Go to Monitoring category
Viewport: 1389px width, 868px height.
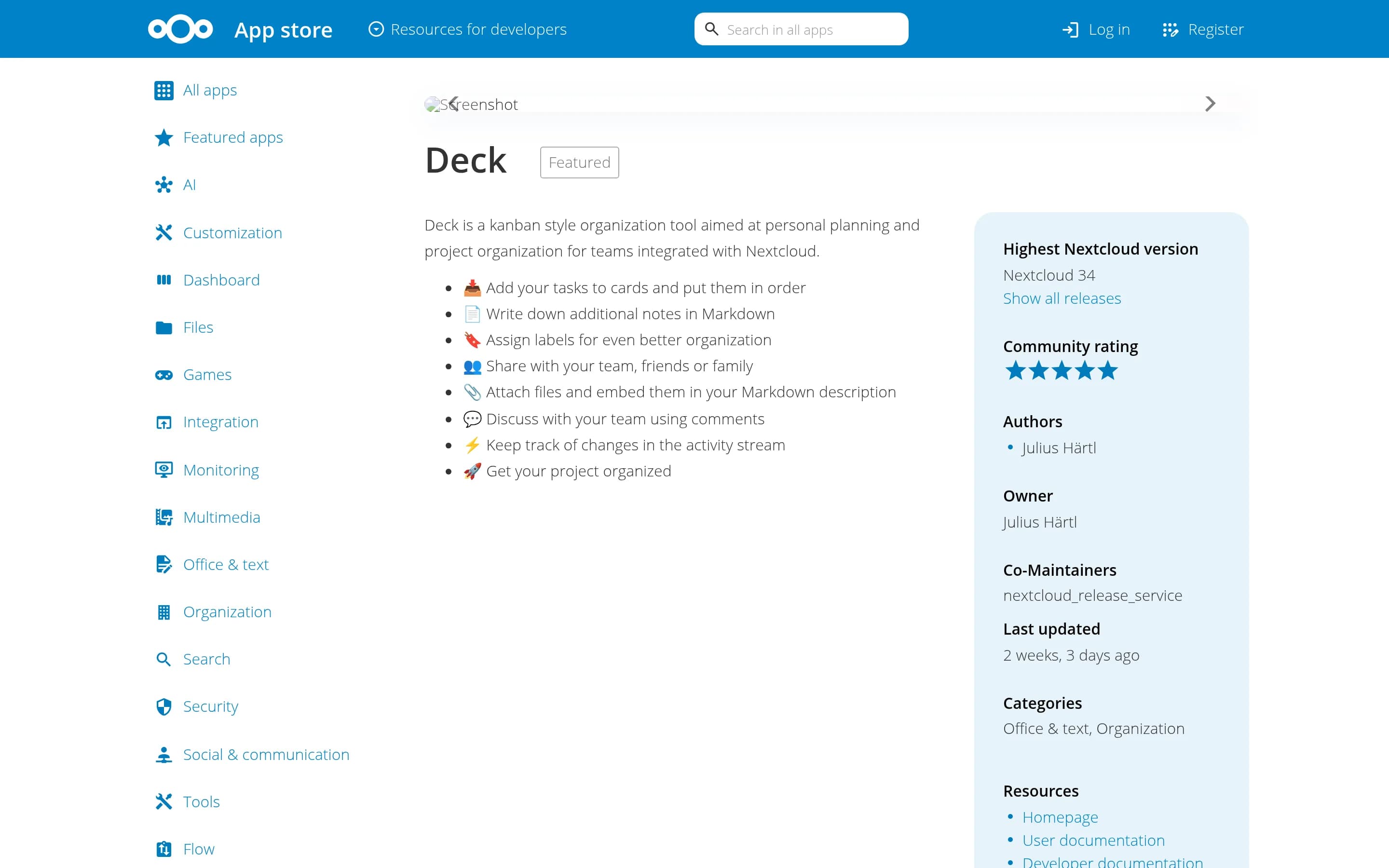click(221, 470)
